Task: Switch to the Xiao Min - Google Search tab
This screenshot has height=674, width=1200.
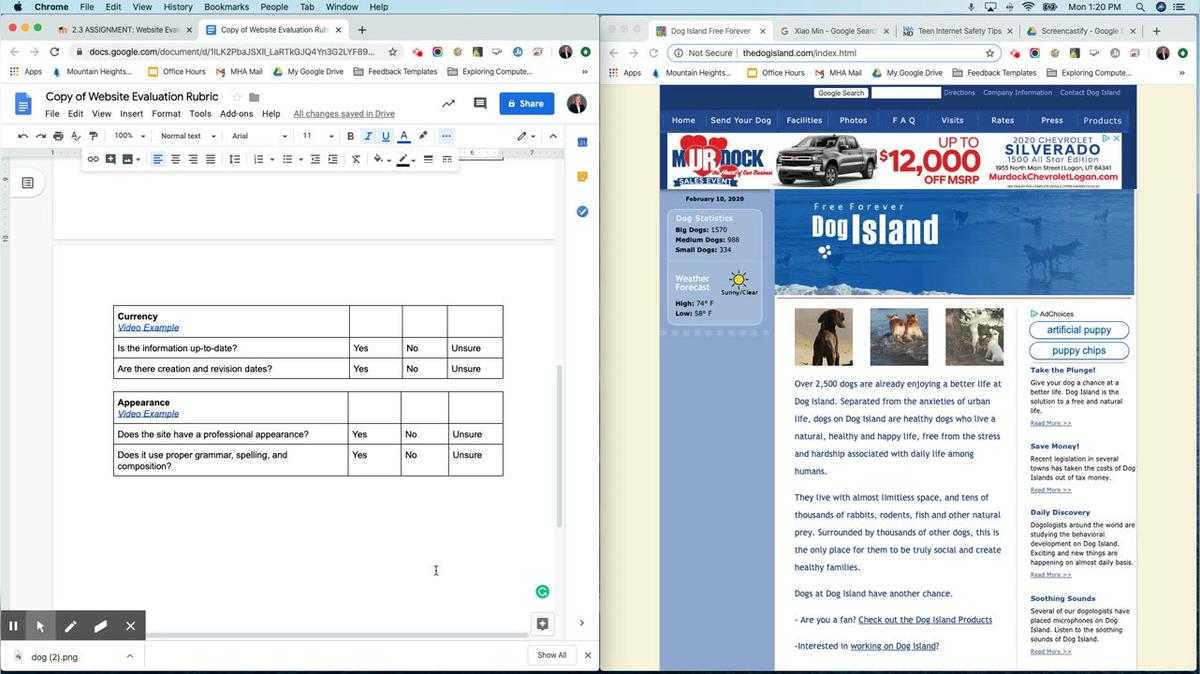Action: click(836, 31)
